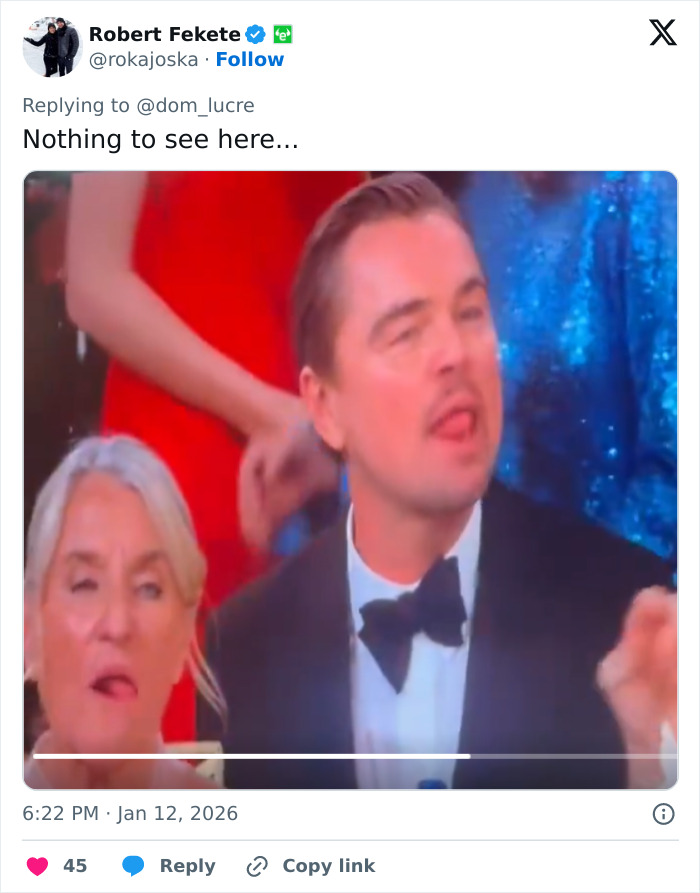Screen dimensions: 700x893
Task: Click the chain link icon beside Copy link
Action: [x=258, y=865]
